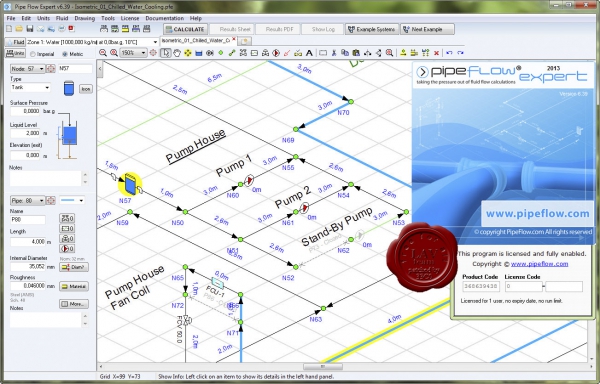Screen dimensions: 600x384
Task: Click the zoom out magnifier icon
Action: 103,53
